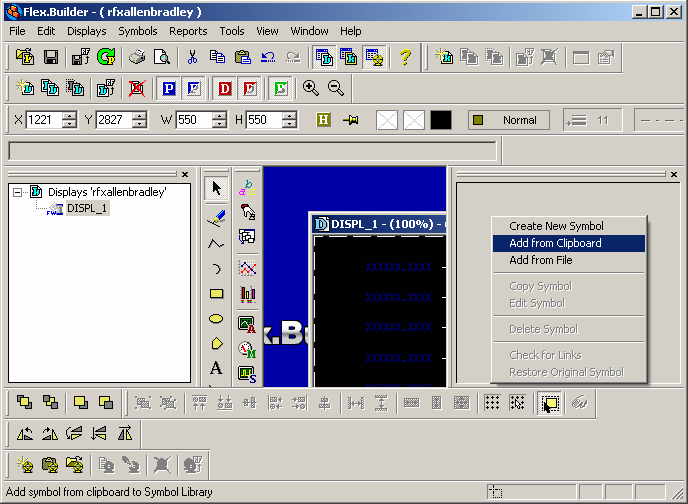
Task: Open Print Preview magnifier icon
Action: pos(162,57)
